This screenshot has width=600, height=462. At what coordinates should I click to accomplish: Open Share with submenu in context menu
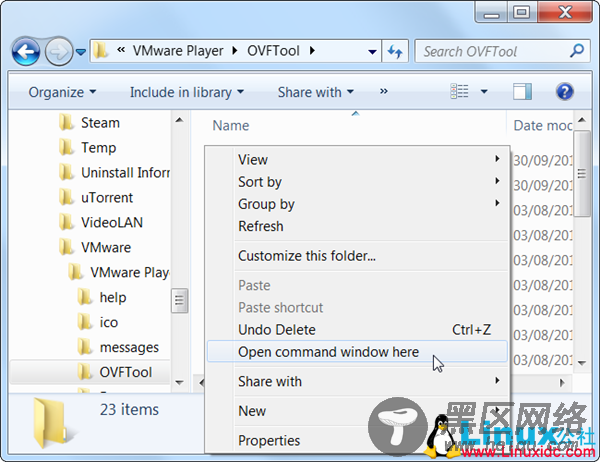pos(358,381)
